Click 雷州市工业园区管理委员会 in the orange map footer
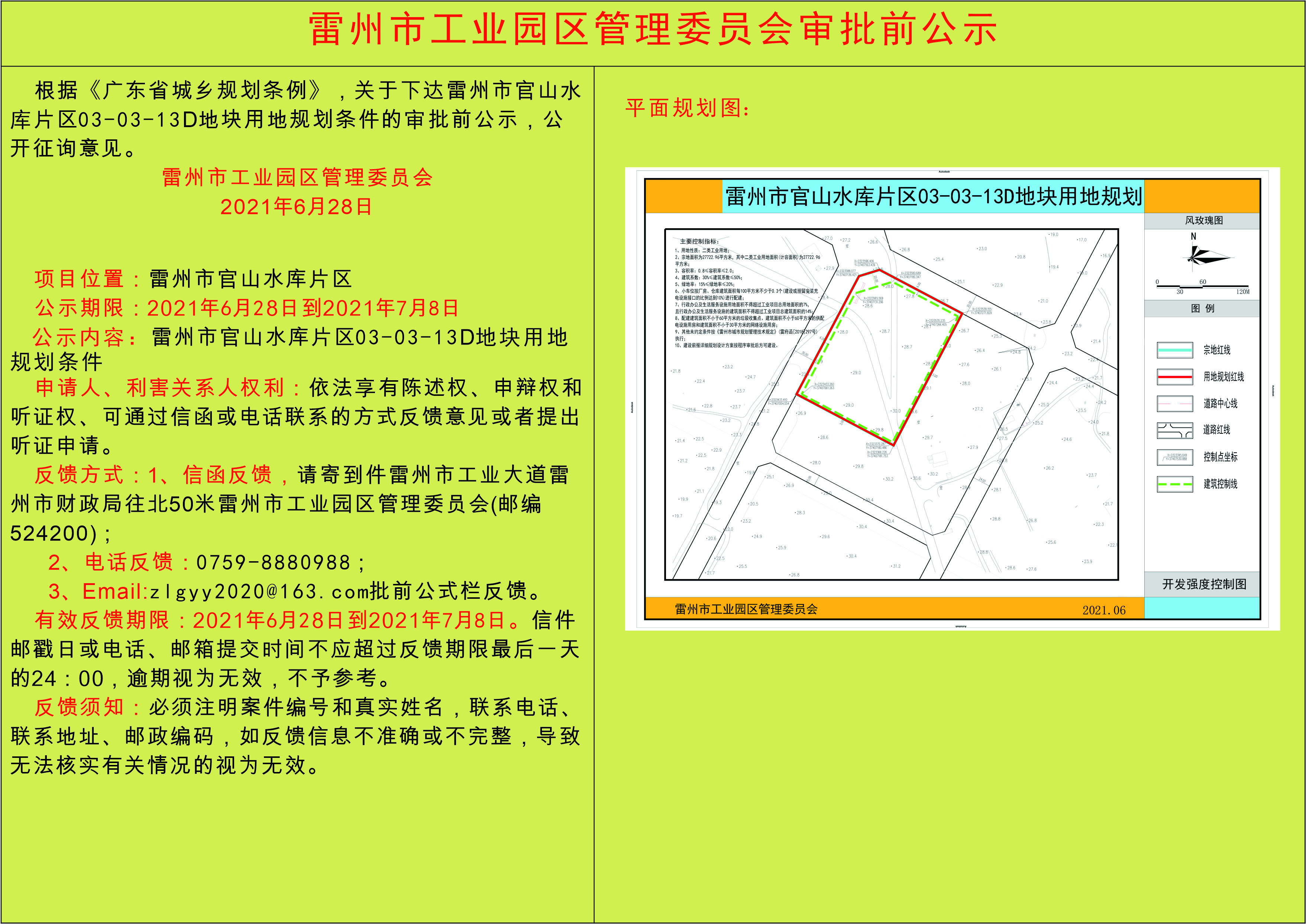 click(746, 609)
